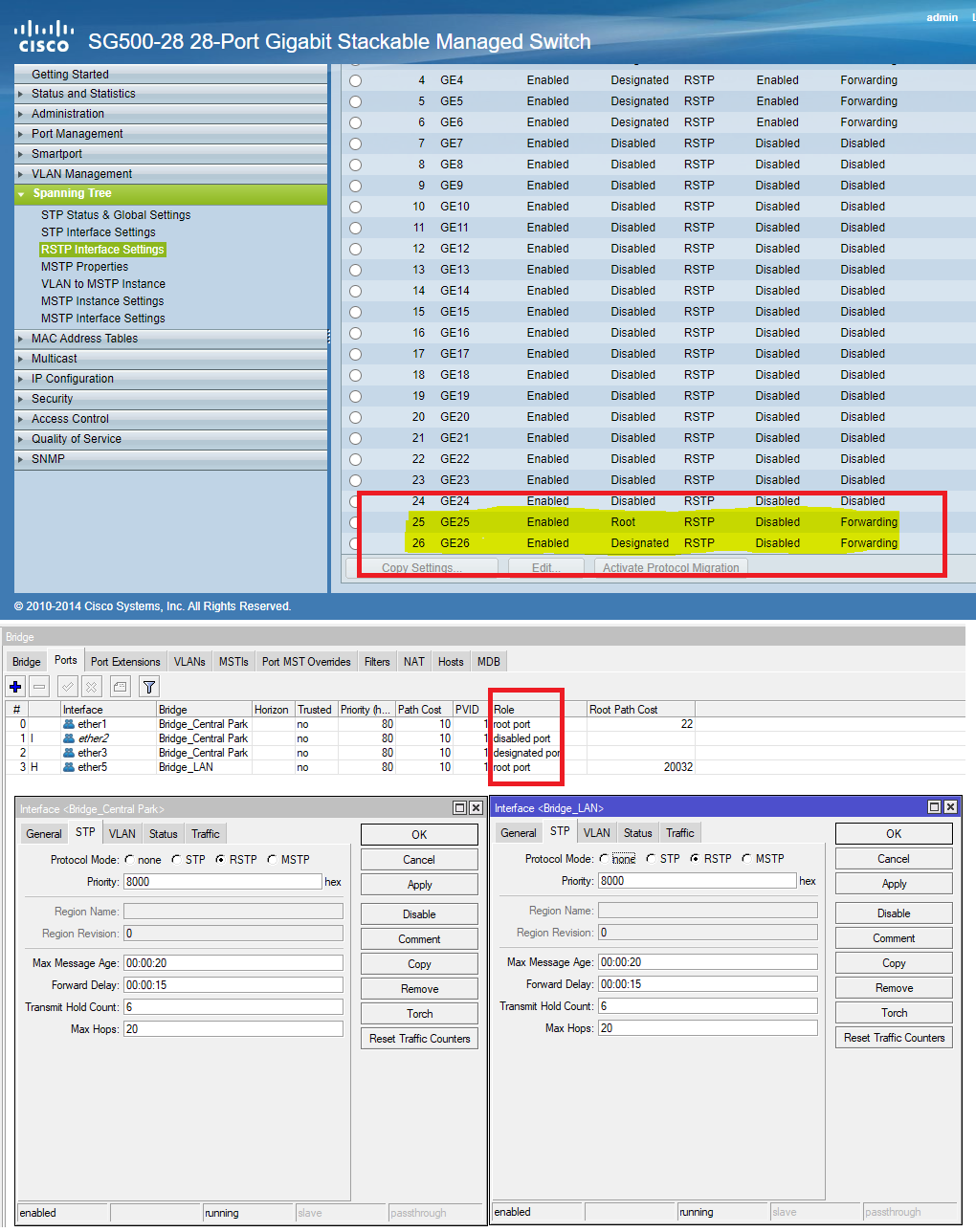Choose none protocol mode in Bridge_Central Park

pos(129,860)
